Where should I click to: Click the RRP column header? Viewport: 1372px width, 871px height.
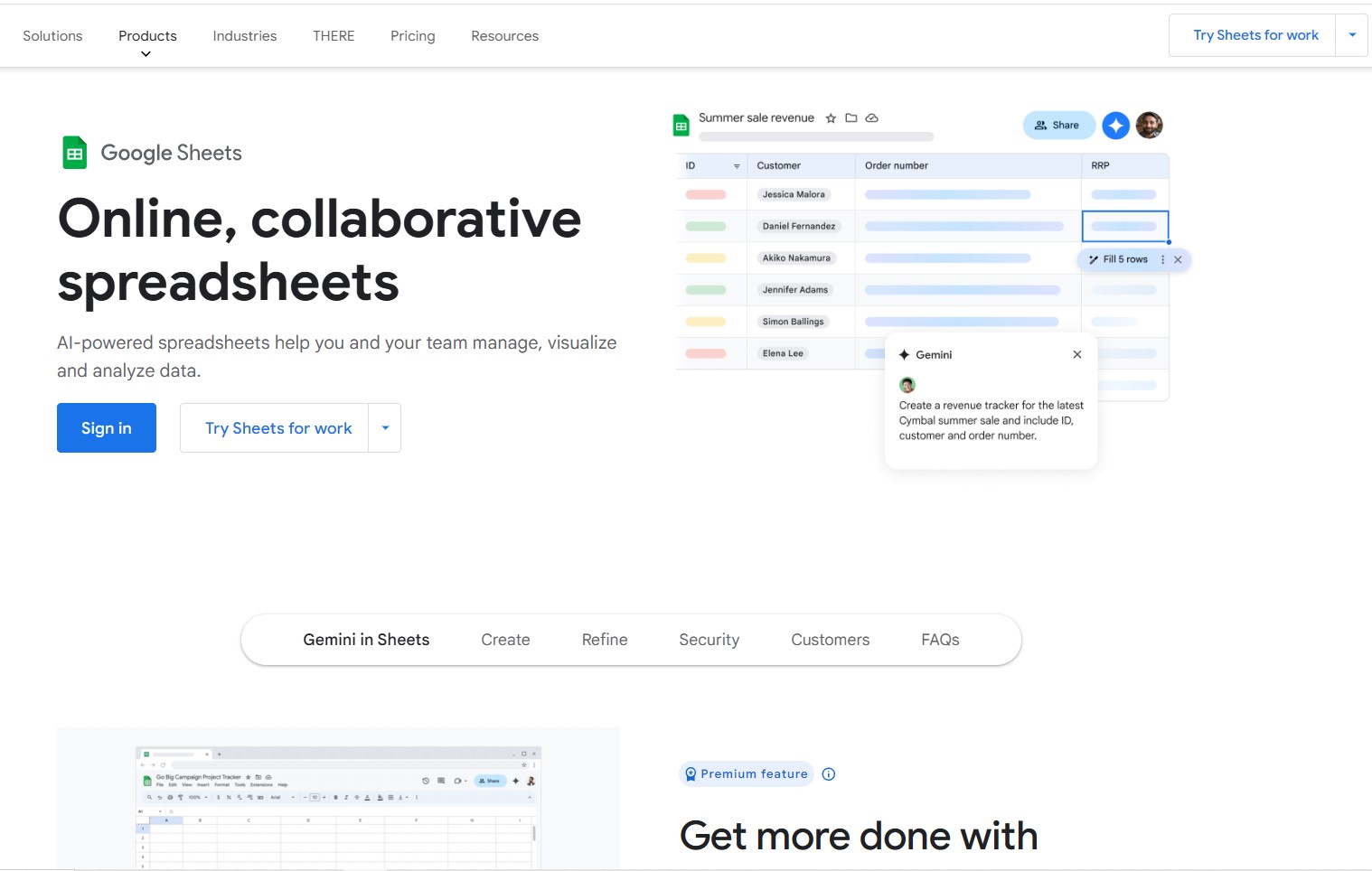(x=1100, y=166)
